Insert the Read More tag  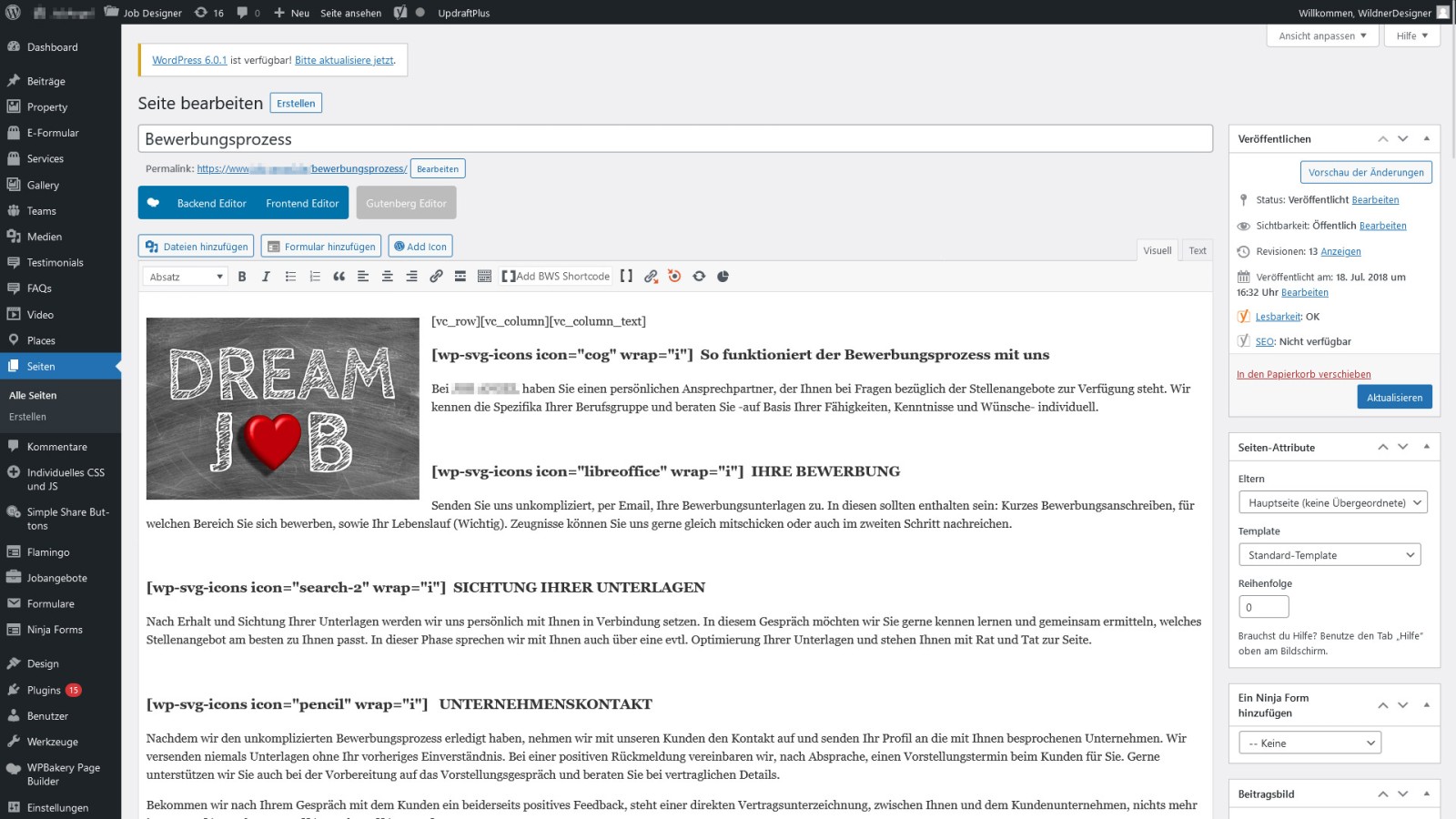(459, 276)
